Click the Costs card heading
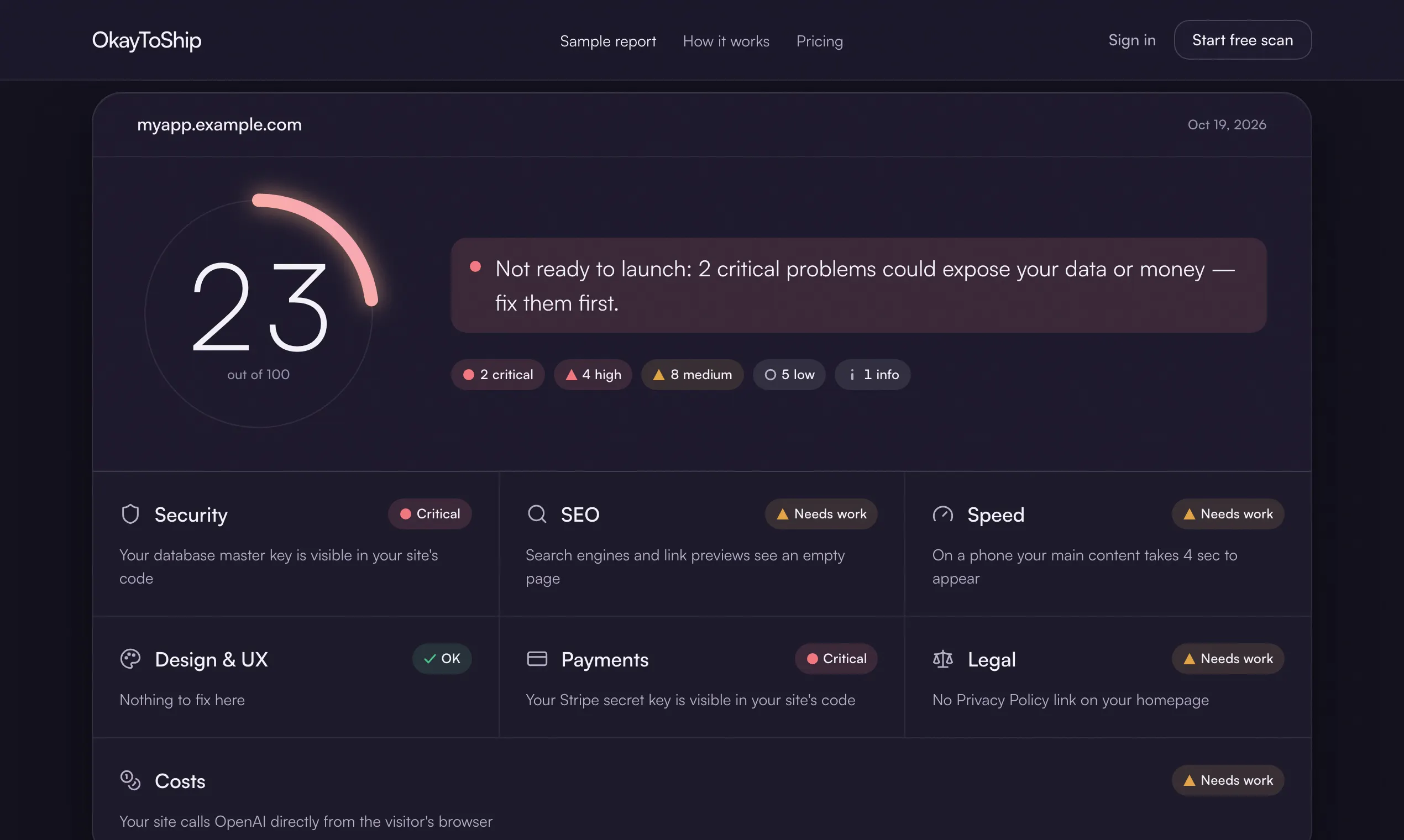The width and height of the screenshot is (1404, 840). pos(180,781)
